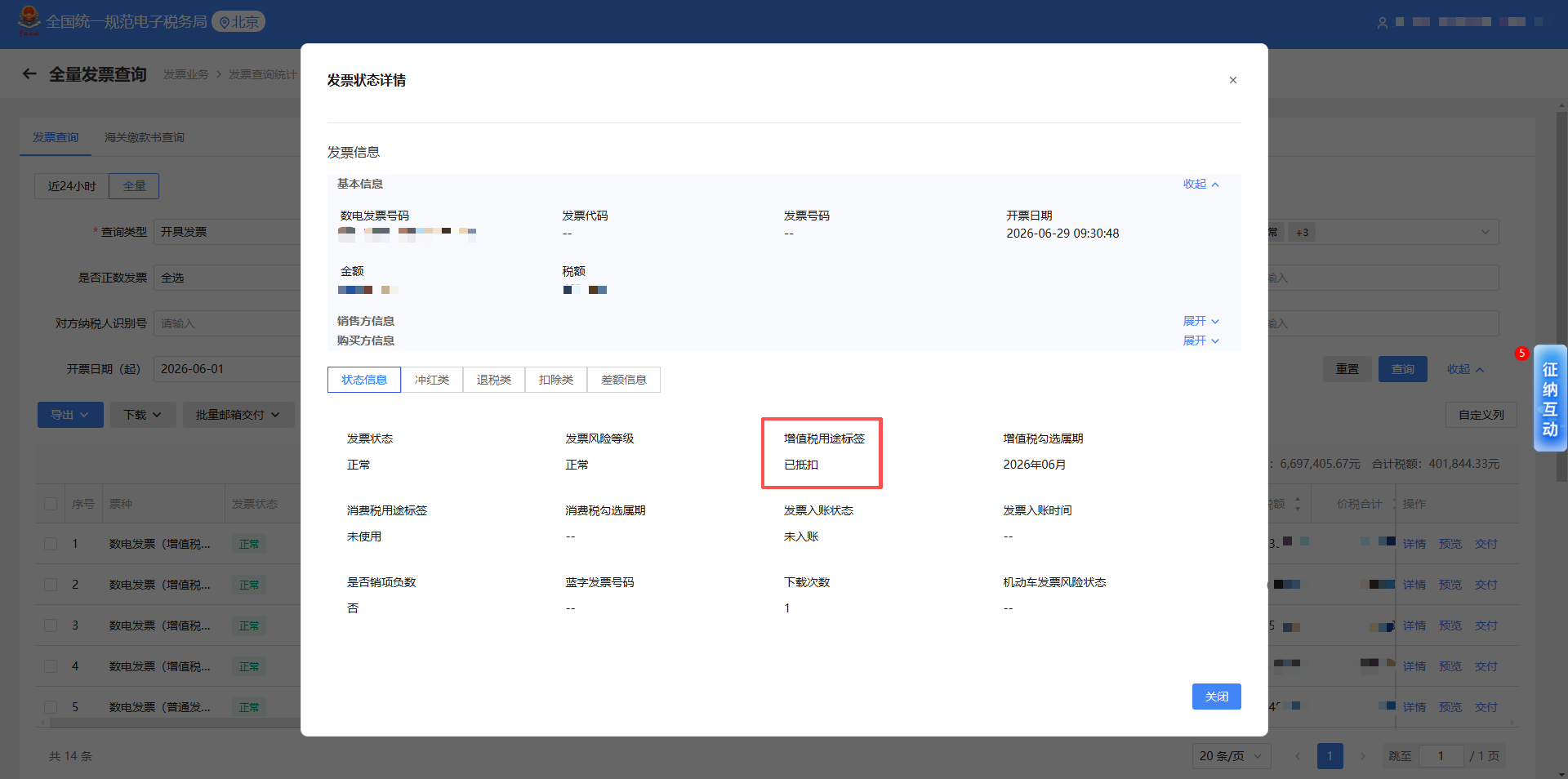Click the 关闭 button in the dialog

click(x=1216, y=697)
